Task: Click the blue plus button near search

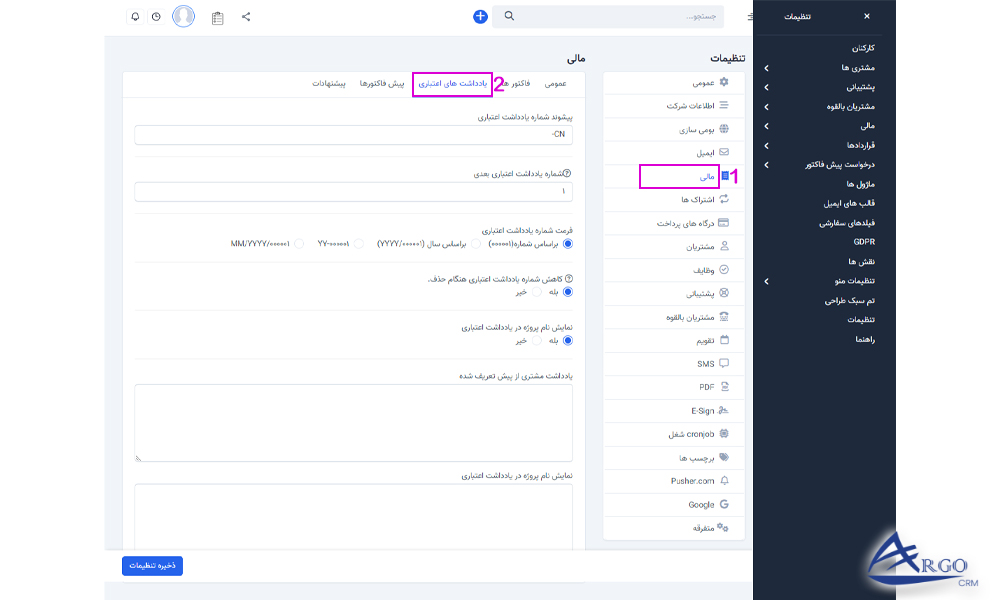Action: 480,16
